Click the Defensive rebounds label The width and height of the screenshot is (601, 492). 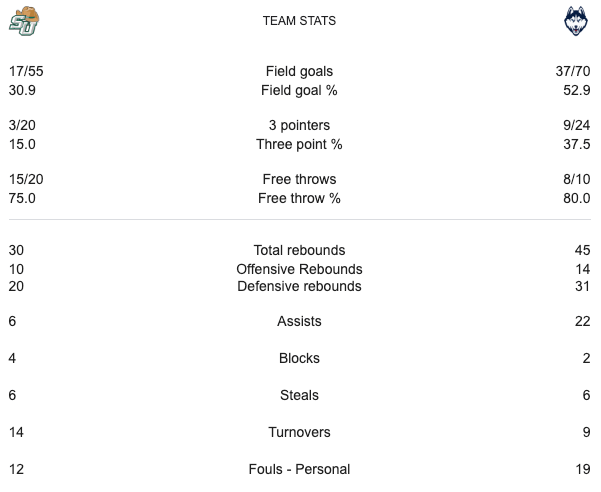click(x=300, y=287)
